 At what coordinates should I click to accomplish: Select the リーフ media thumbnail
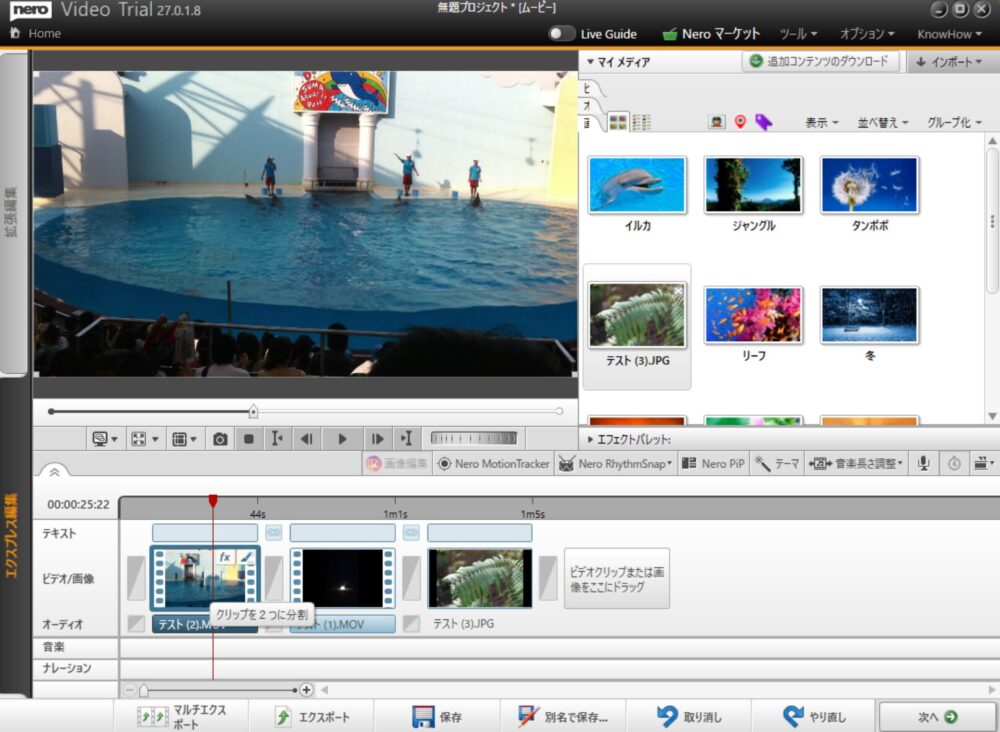click(x=753, y=315)
